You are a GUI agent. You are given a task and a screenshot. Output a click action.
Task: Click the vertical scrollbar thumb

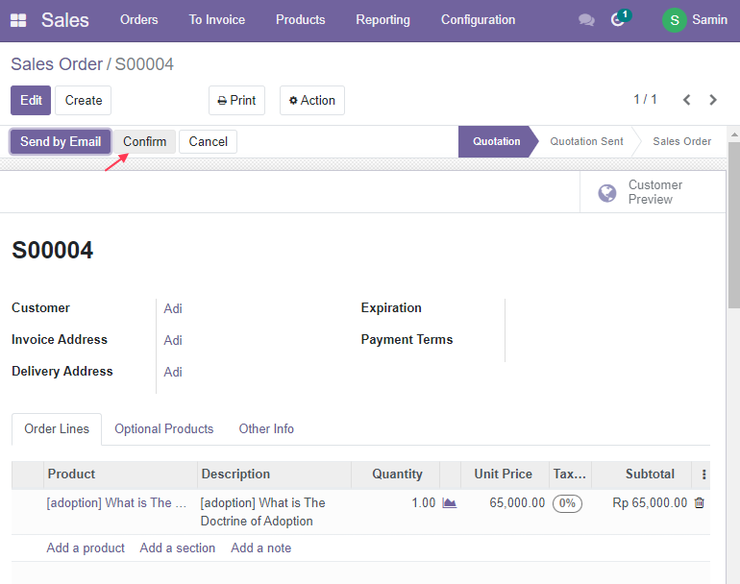tap(734, 225)
